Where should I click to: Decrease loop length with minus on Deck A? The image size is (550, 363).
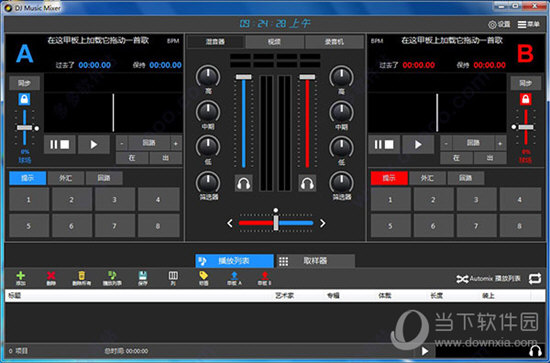pyautogui.click(x=122, y=143)
